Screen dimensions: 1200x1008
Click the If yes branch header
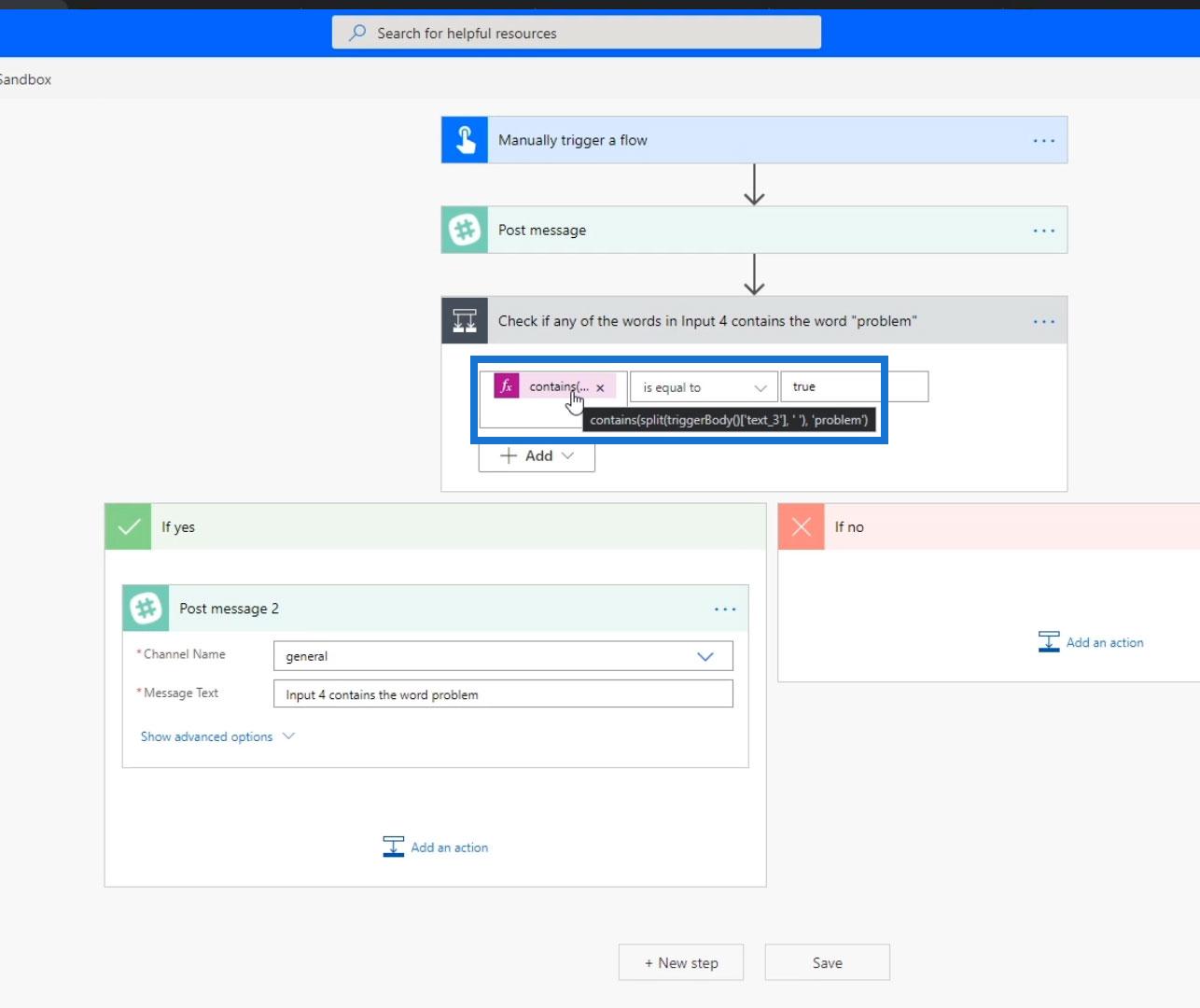436,526
